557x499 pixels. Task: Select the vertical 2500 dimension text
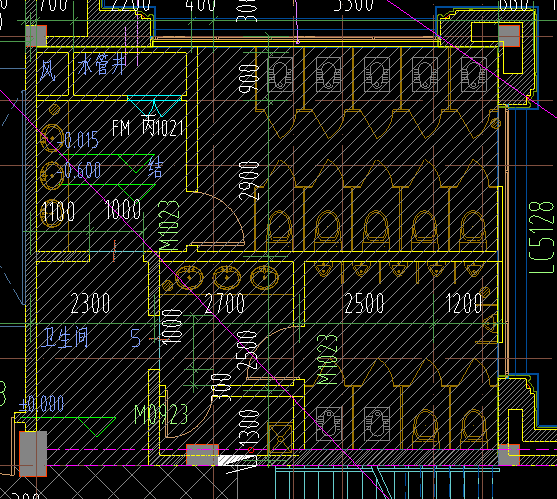(247, 351)
